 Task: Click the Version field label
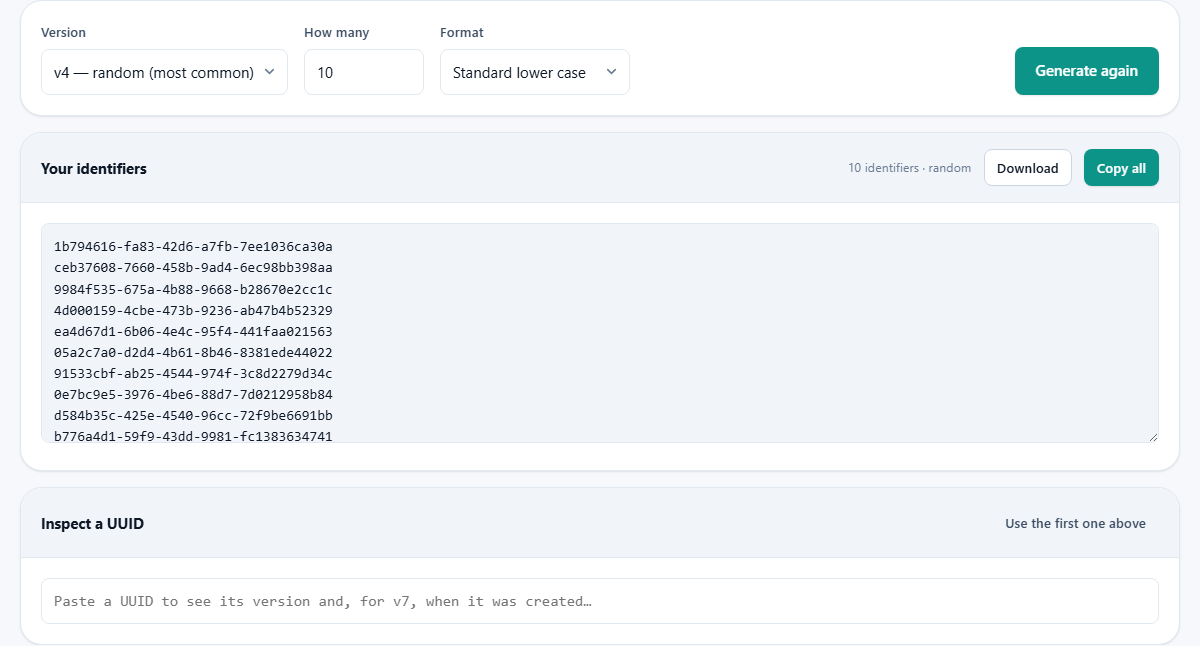point(63,33)
